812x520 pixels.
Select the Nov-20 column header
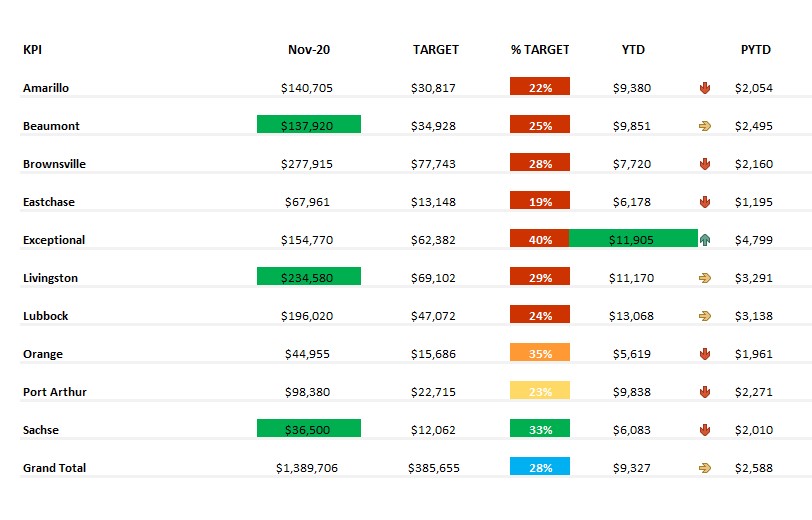tap(308, 50)
